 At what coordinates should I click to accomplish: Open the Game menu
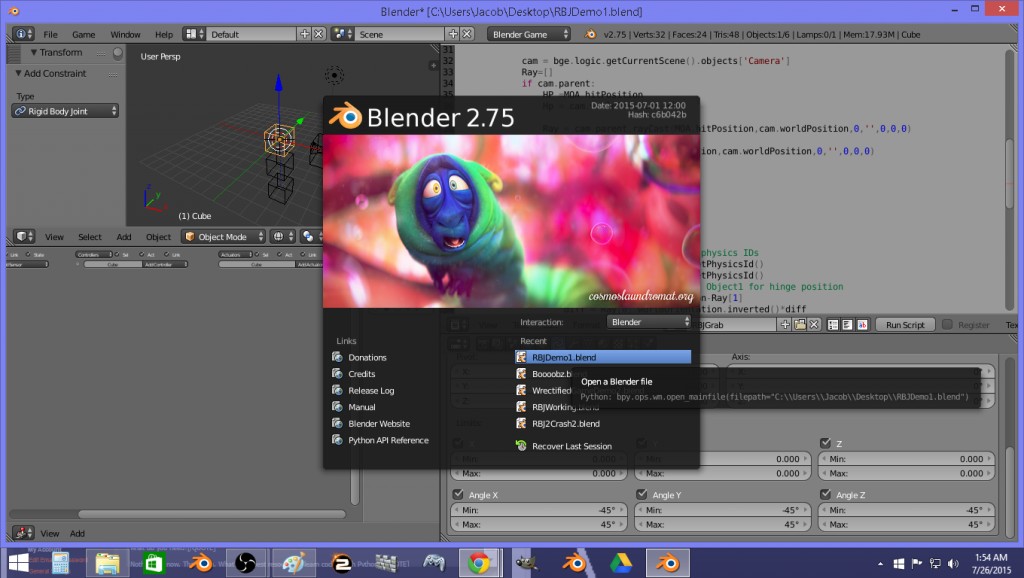point(85,33)
